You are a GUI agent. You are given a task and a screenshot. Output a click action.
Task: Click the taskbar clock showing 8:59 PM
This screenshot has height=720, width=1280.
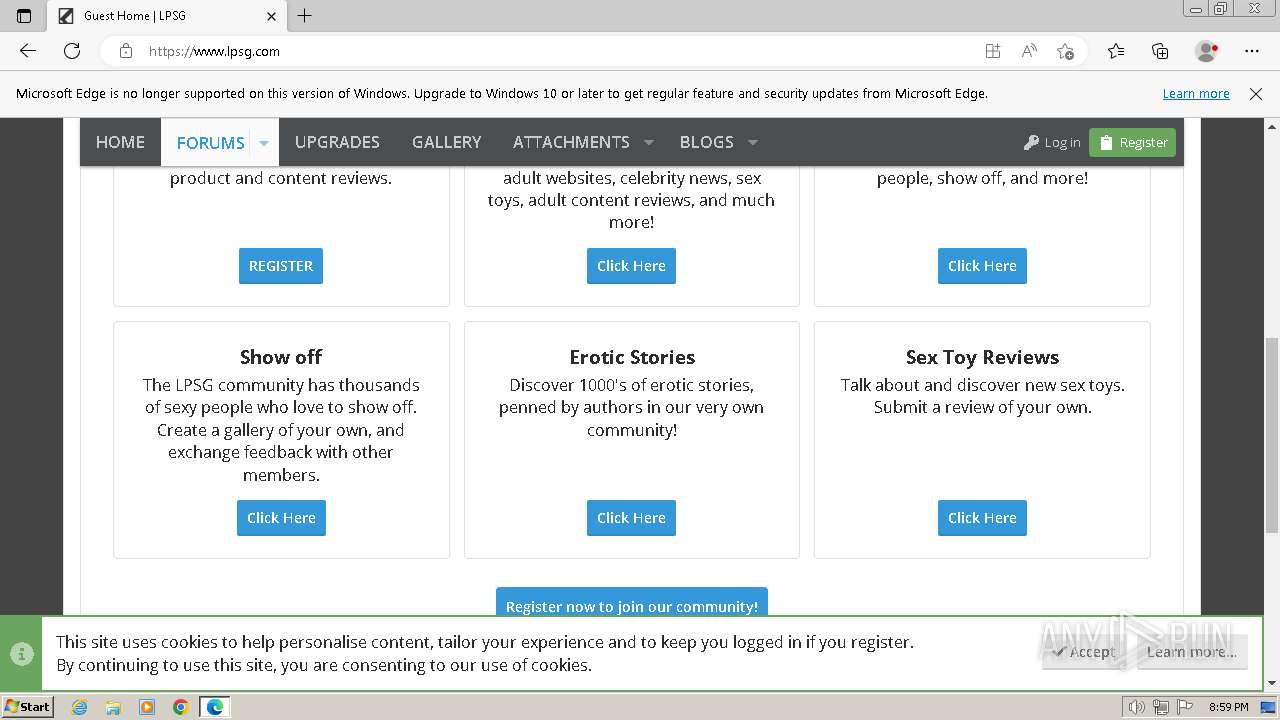coord(1228,707)
